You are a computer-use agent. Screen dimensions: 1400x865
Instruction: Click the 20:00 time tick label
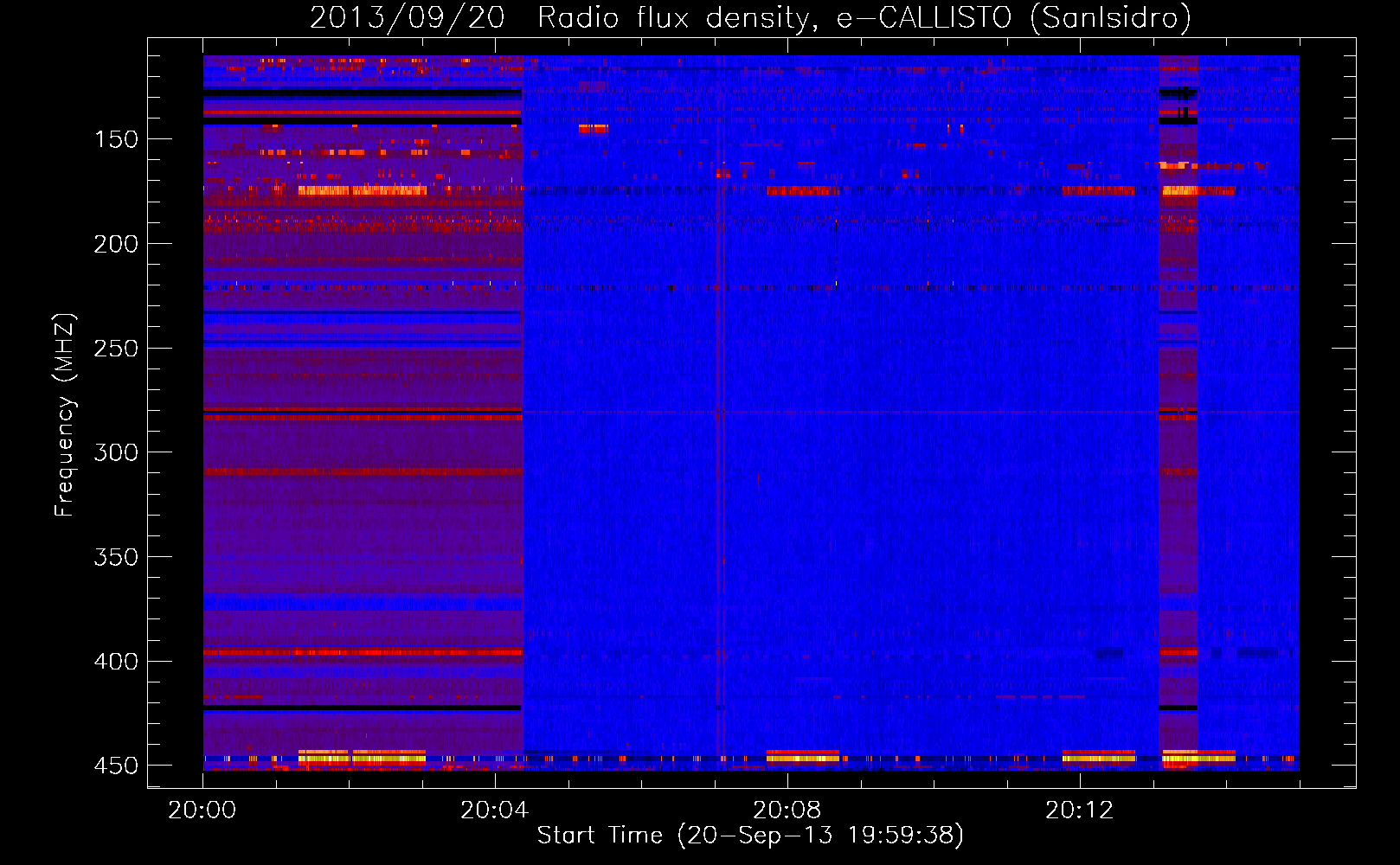[202, 811]
